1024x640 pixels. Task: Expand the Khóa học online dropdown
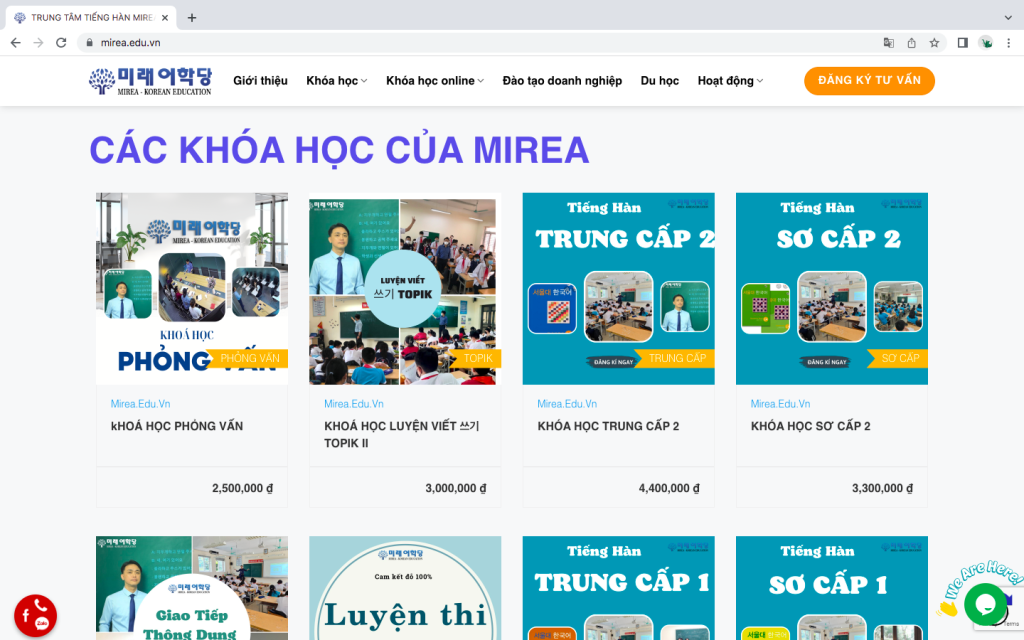[434, 81]
